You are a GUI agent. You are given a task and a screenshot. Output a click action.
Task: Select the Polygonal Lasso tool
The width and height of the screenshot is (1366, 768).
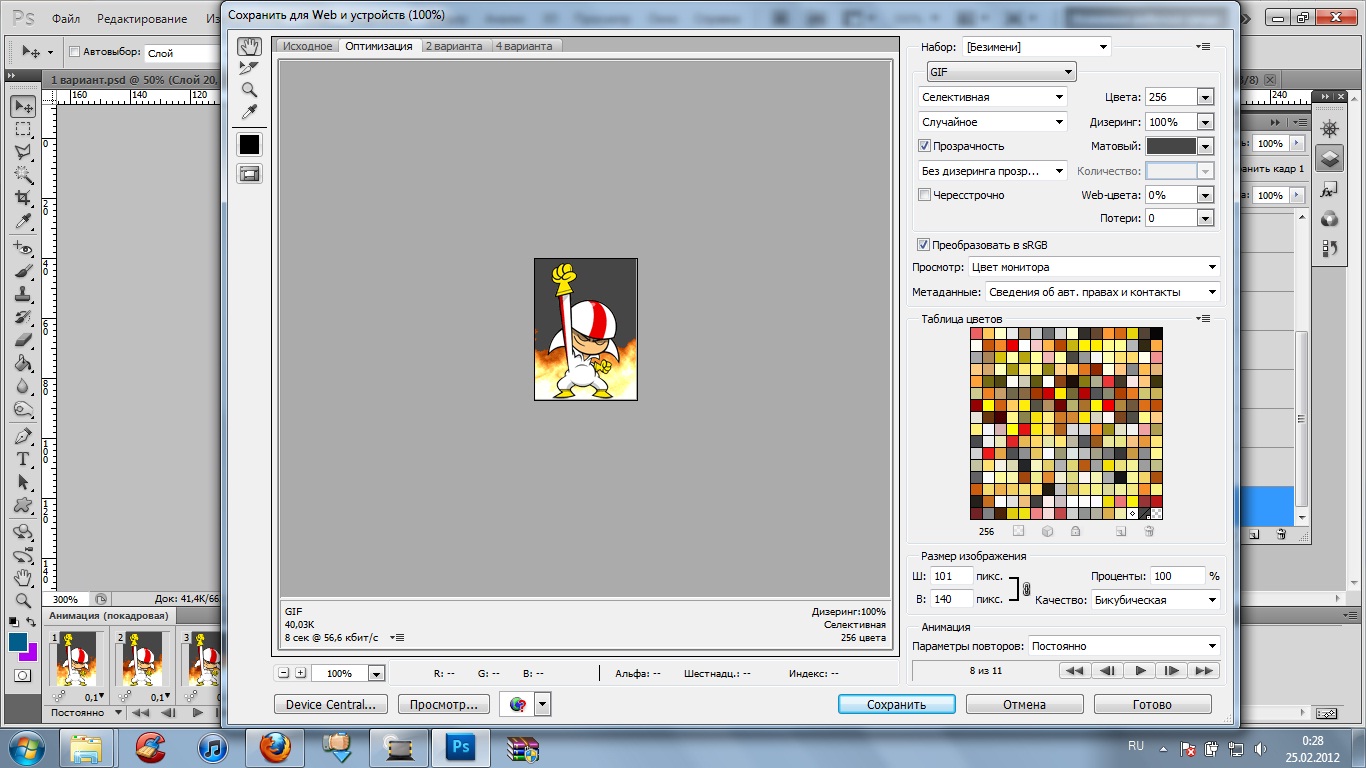point(23,152)
